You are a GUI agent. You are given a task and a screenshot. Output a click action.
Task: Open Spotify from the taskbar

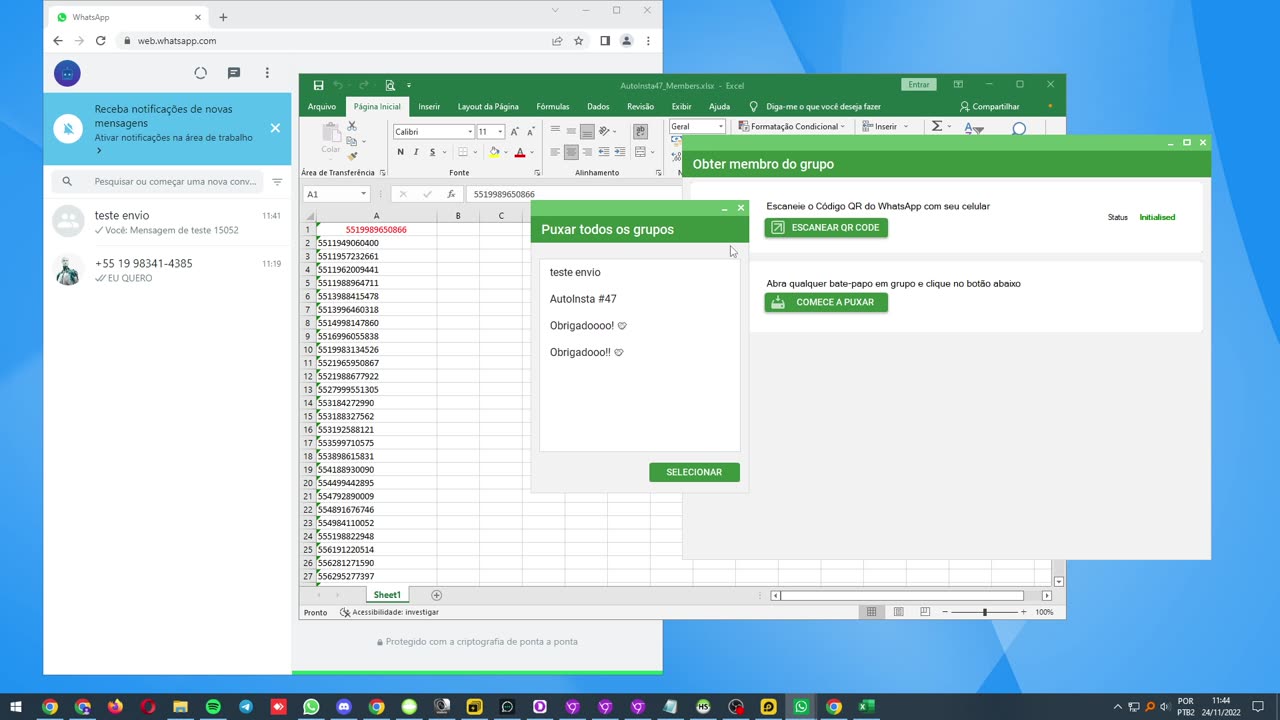213,707
